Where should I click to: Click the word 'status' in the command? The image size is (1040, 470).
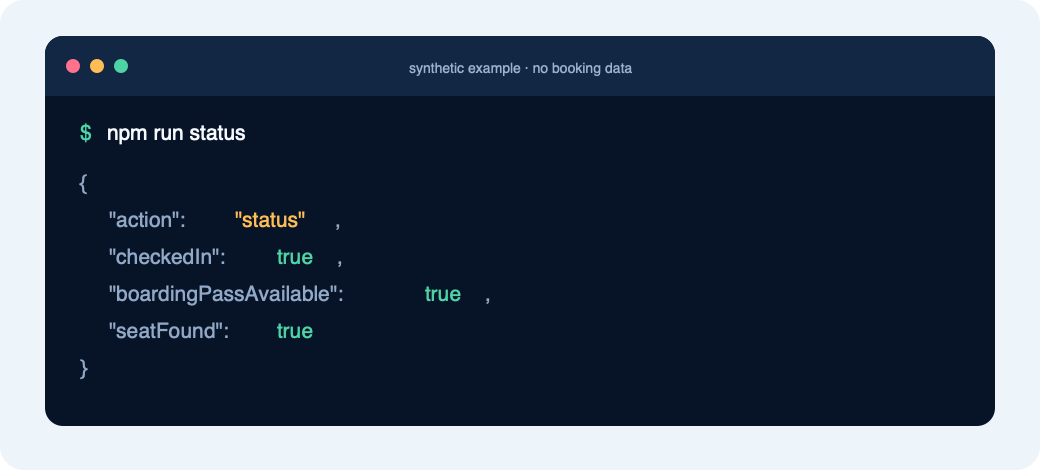click(x=217, y=134)
